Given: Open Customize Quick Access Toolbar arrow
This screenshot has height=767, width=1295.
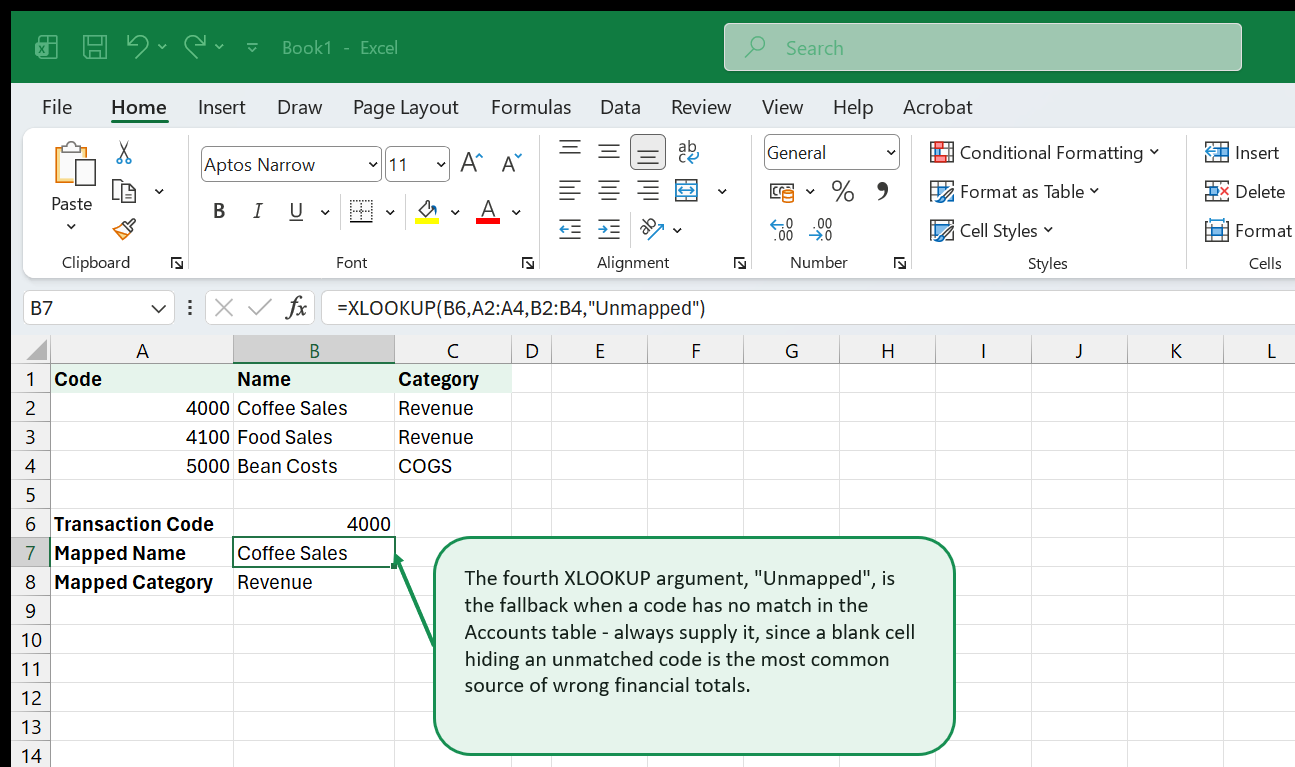Looking at the screenshot, I should point(252,47).
